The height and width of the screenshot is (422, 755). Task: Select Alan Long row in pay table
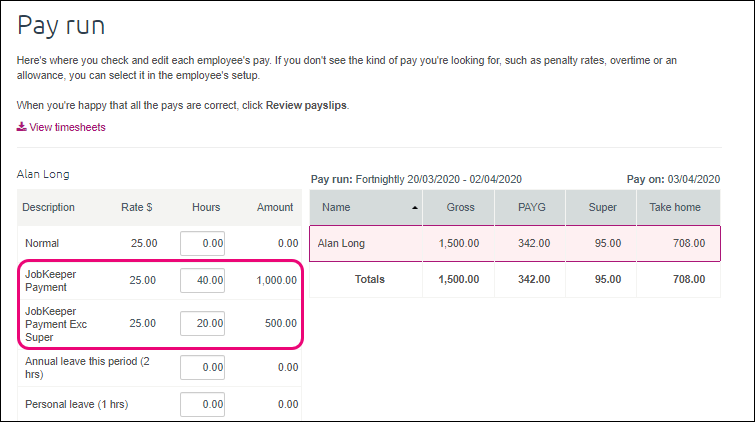coord(343,243)
